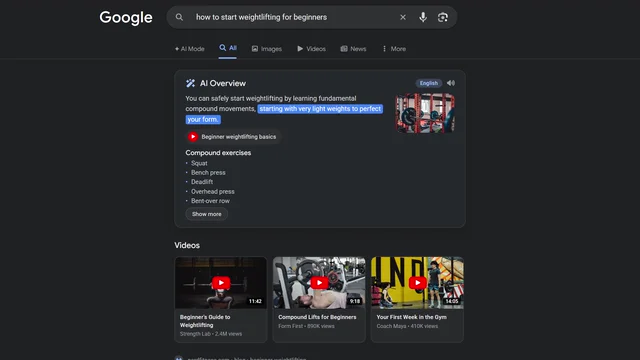Play the Beginner weightlifting basics YouTube icon
This screenshot has height=360, width=640.
(193, 137)
